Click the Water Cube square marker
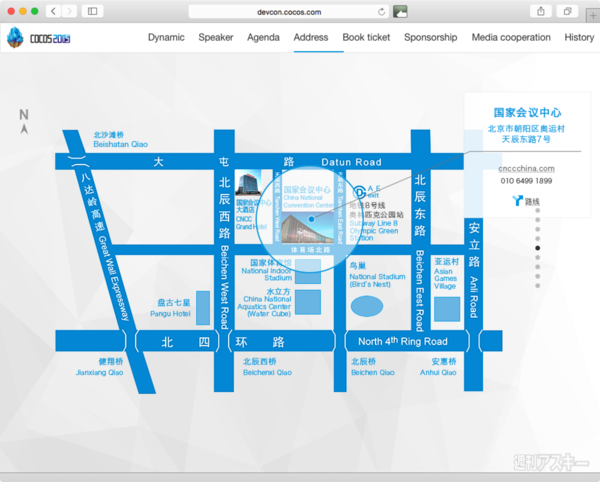Image resolution: width=600 pixels, height=482 pixels. click(308, 302)
